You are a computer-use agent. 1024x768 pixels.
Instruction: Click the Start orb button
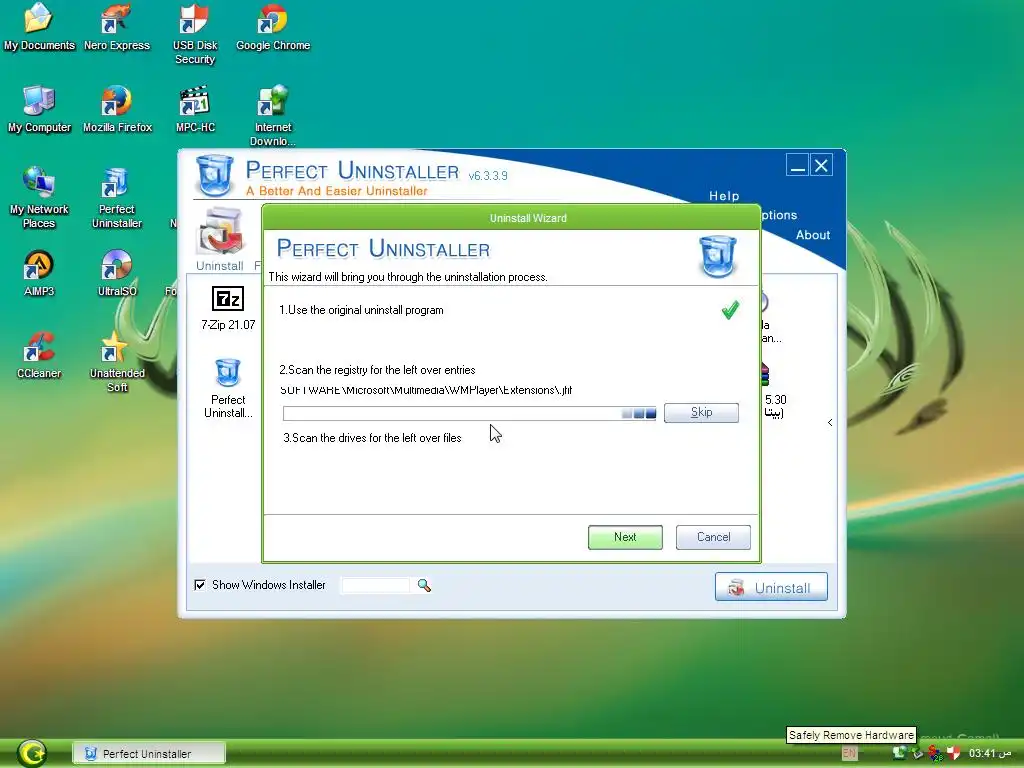click(x=31, y=753)
